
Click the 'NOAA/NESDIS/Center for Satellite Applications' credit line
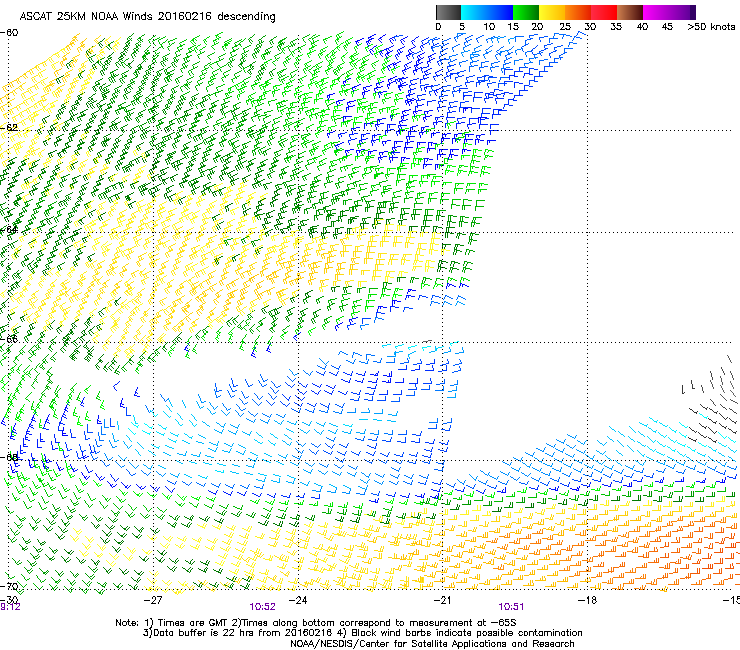point(432,644)
